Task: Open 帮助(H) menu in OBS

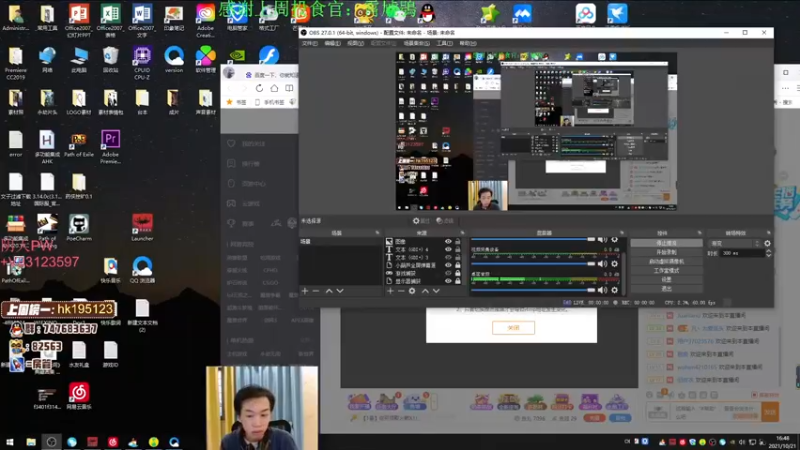Action: click(x=468, y=43)
